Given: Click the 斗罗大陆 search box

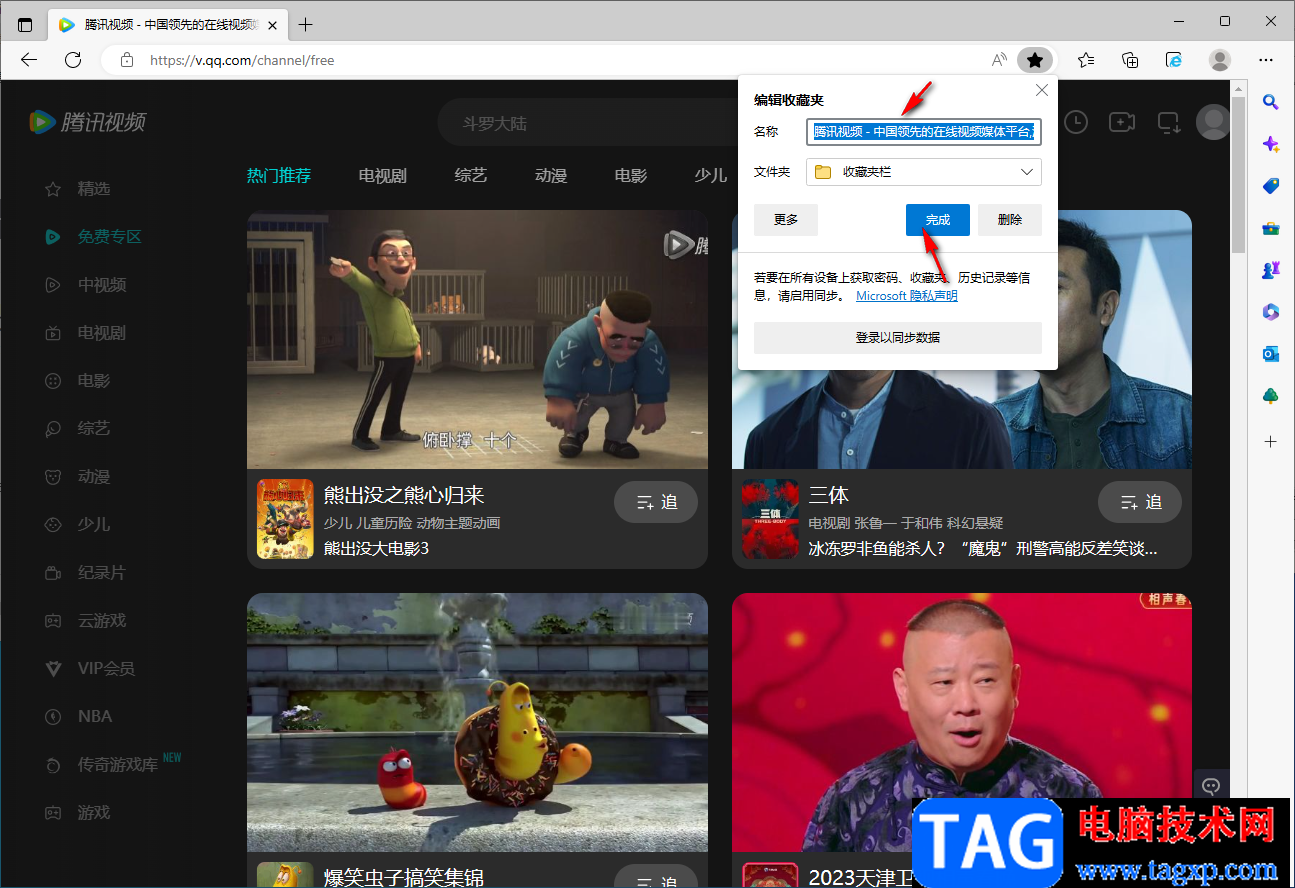Looking at the screenshot, I should pos(588,124).
